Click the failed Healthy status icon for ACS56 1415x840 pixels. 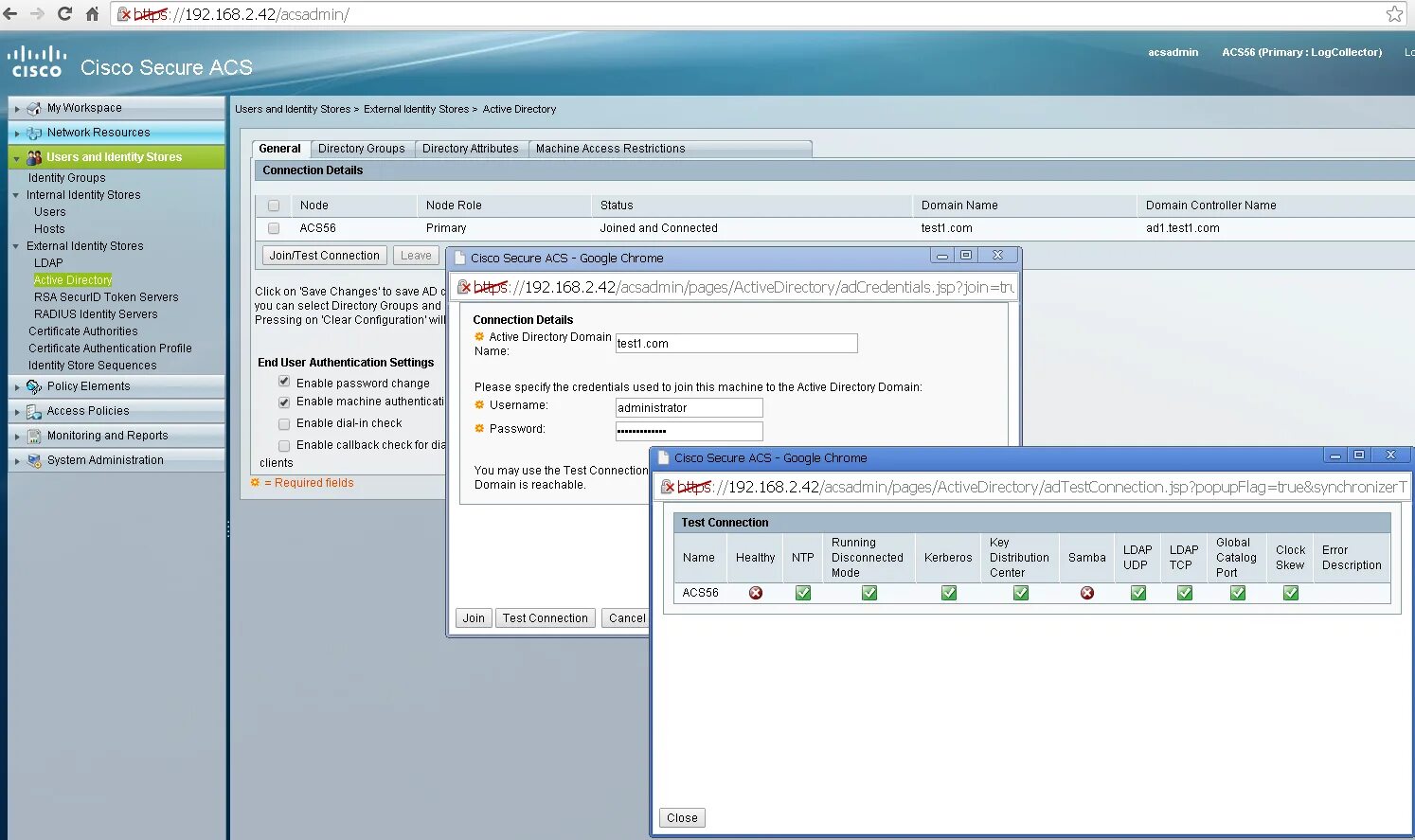[x=756, y=593]
